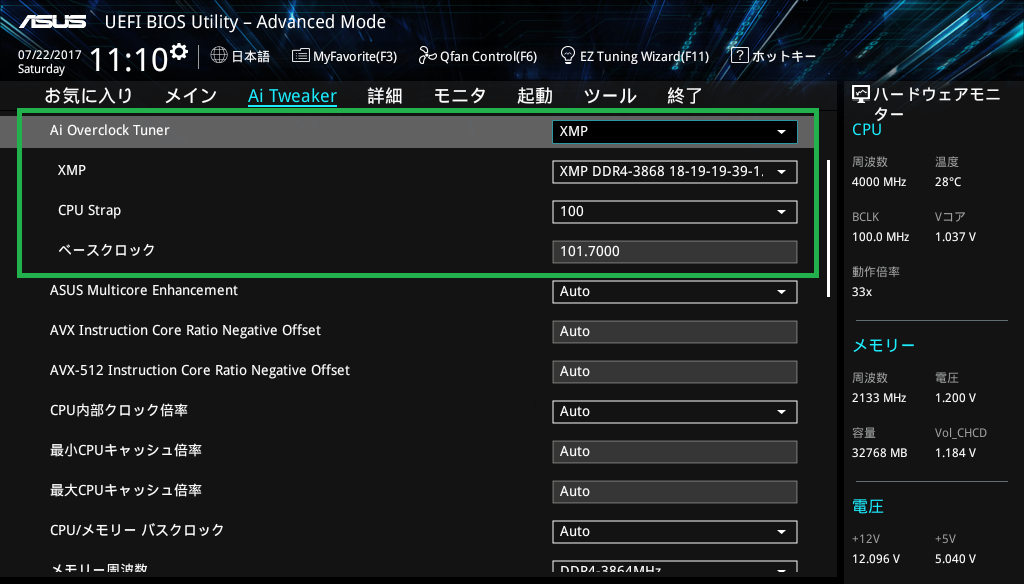The width and height of the screenshot is (1024, 584).
Task: Select the Ai Tweaker tab
Action: (292, 96)
